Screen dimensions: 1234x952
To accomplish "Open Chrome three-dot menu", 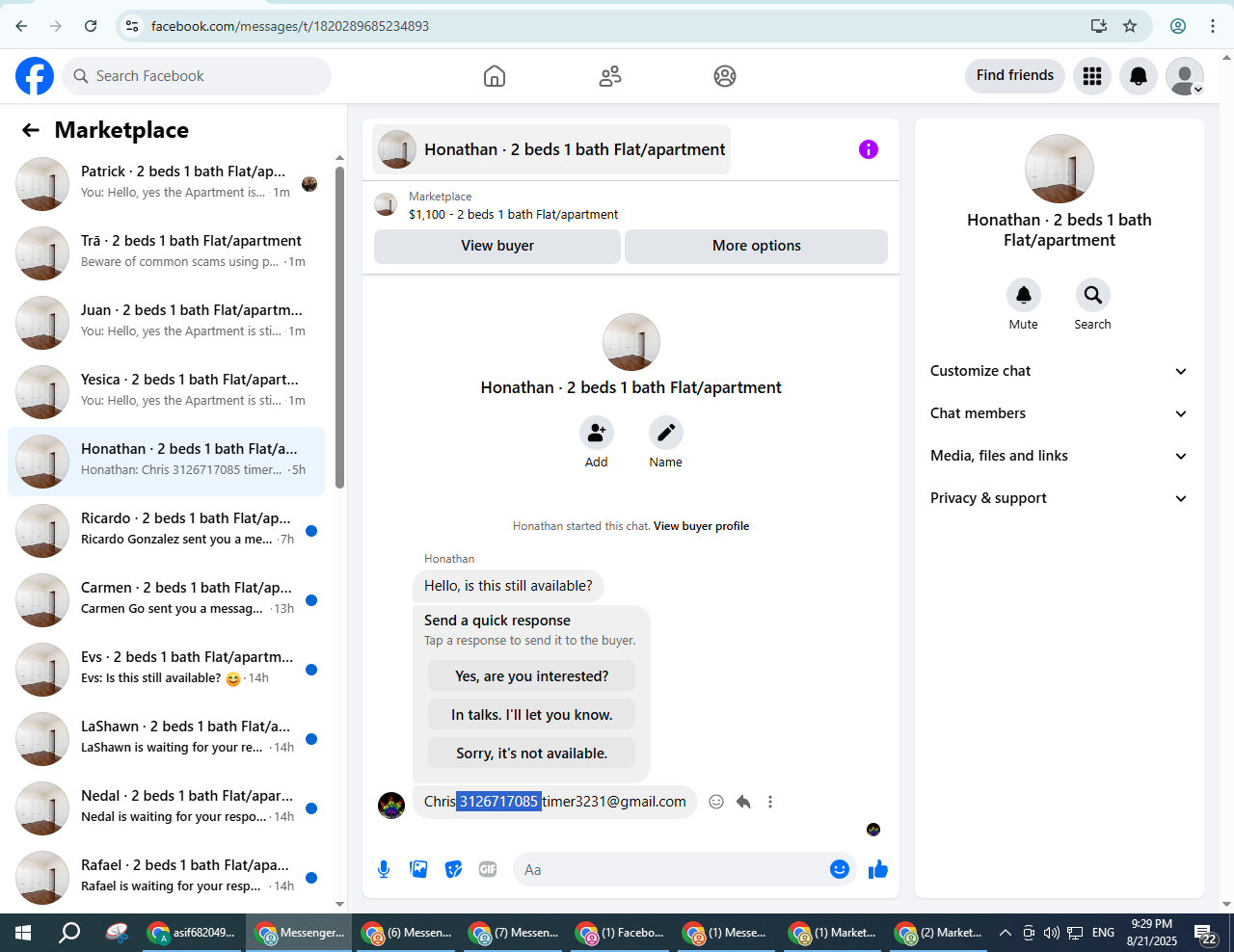I will [1213, 26].
